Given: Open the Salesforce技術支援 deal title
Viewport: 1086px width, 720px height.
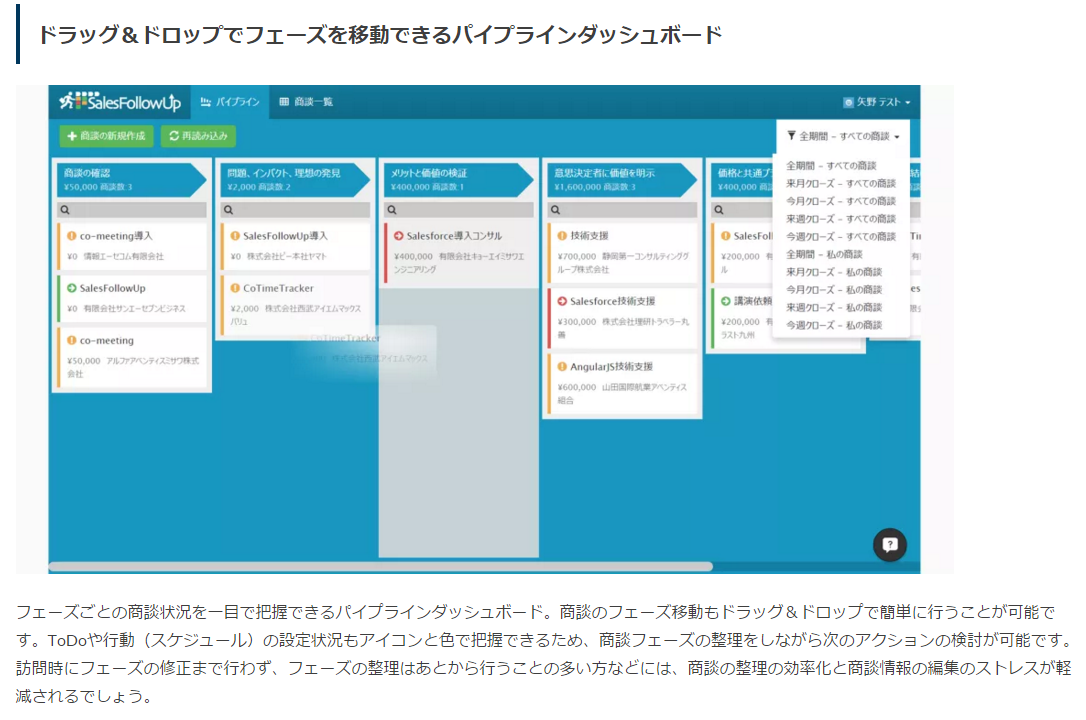Looking at the screenshot, I should tap(612, 301).
